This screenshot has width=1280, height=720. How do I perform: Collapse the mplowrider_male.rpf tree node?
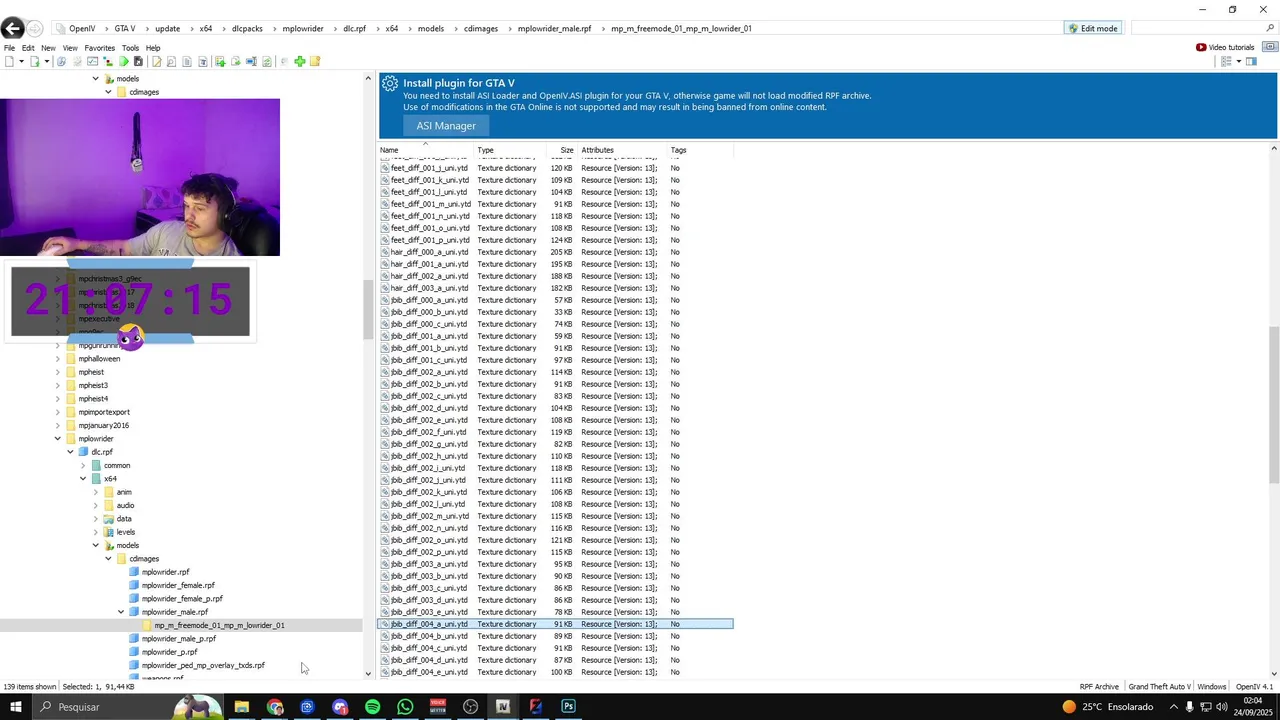(121, 612)
